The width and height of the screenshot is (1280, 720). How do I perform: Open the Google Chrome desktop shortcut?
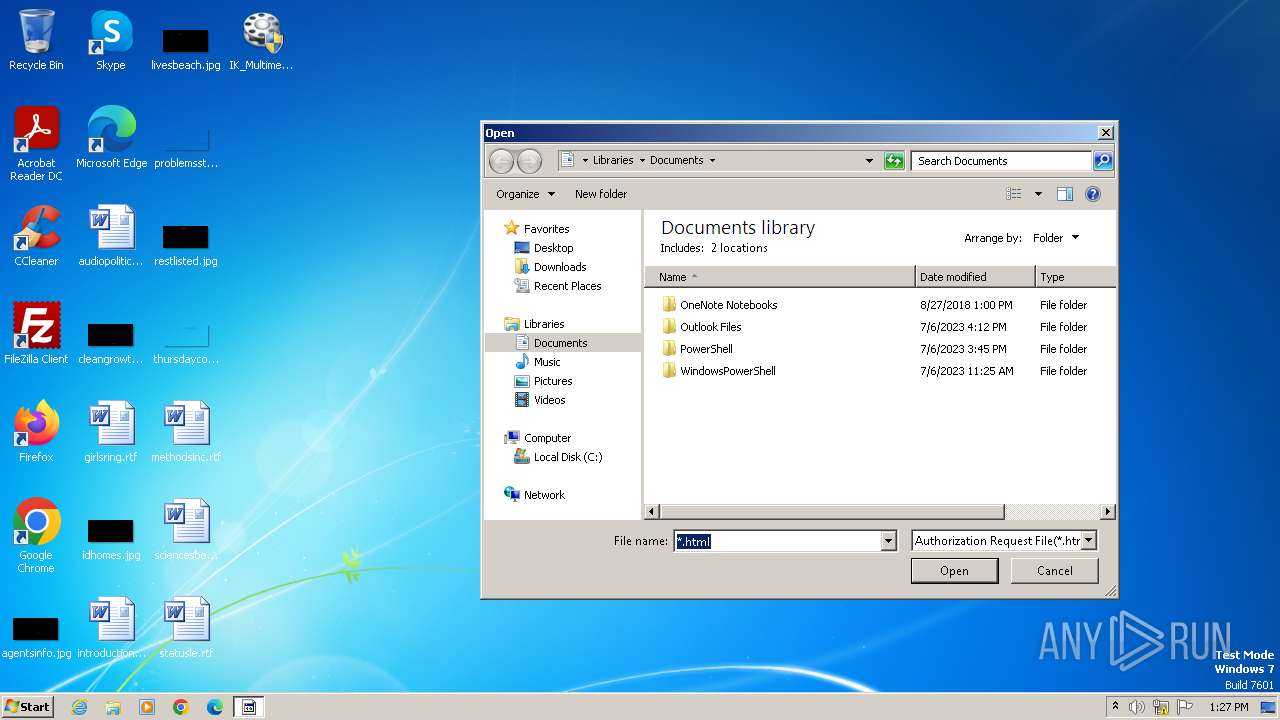point(36,536)
